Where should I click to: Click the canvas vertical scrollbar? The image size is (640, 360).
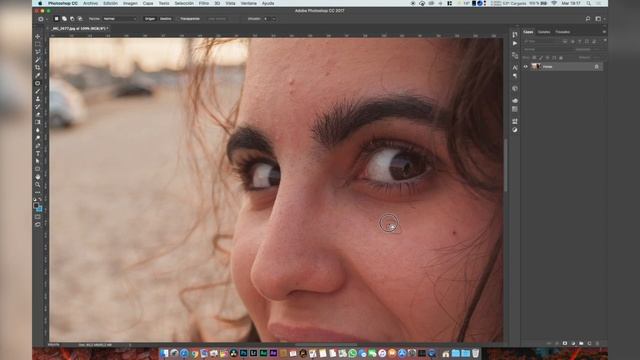pos(506,165)
